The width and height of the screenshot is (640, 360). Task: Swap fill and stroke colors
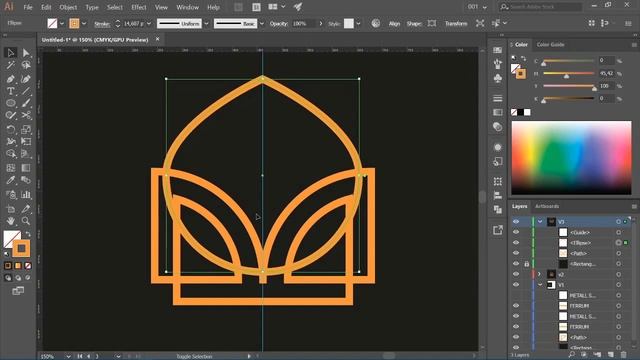[28, 234]
